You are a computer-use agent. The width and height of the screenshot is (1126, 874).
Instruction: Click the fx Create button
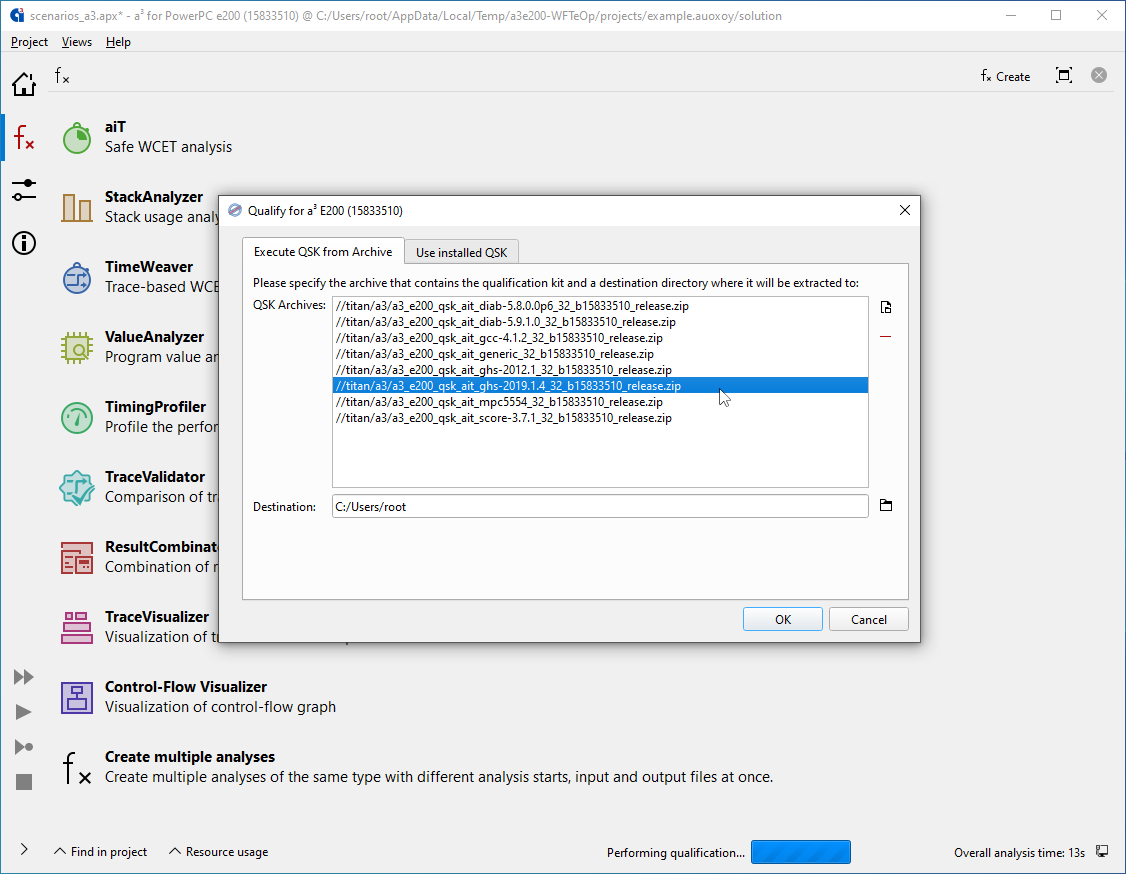pyautogui.click(x=1005, y=76)
